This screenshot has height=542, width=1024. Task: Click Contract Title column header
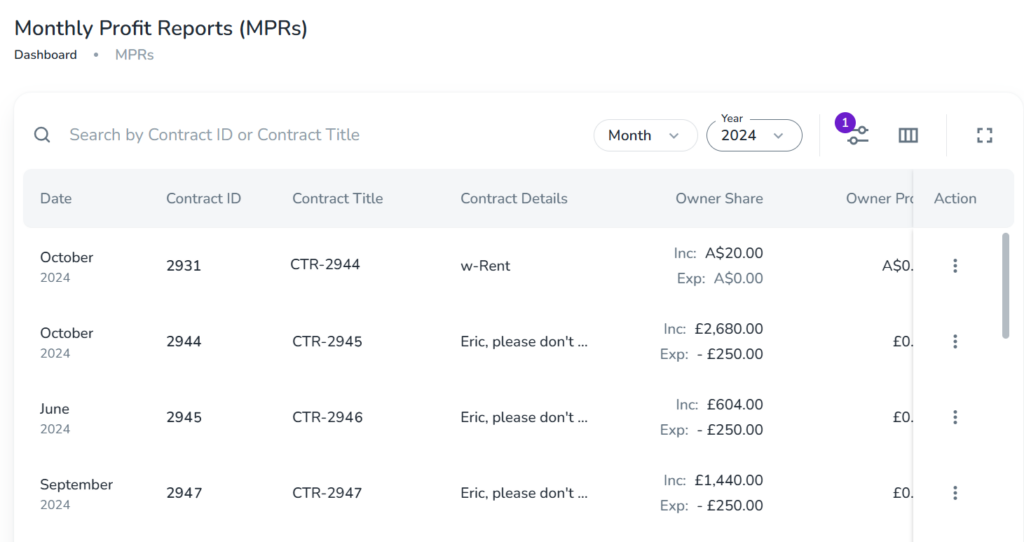tap(337, 198)
